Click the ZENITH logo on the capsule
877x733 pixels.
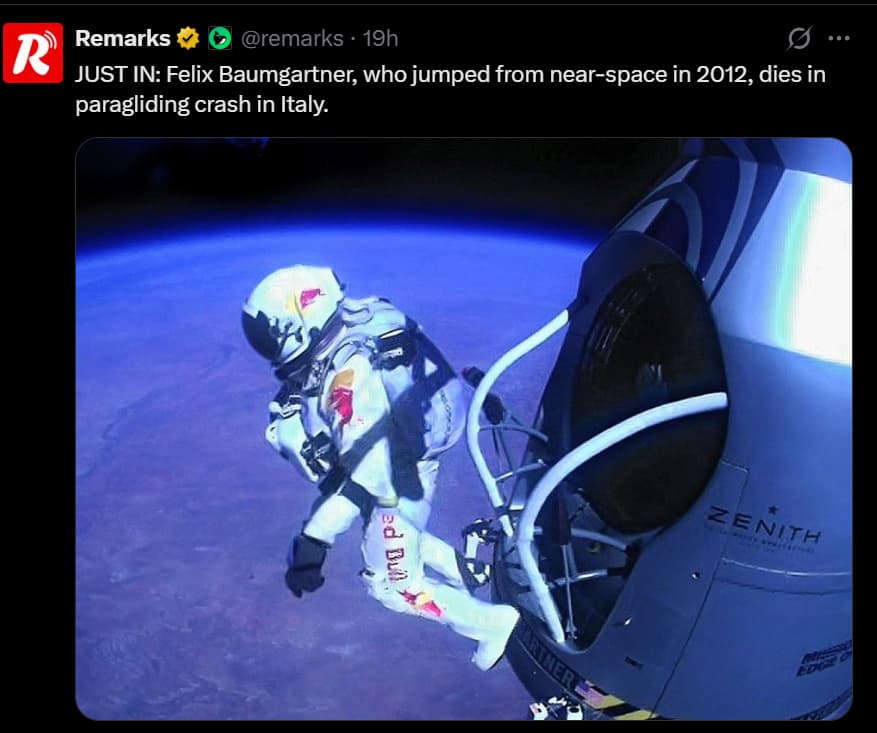pyautogui.click(x=764, y=525)
